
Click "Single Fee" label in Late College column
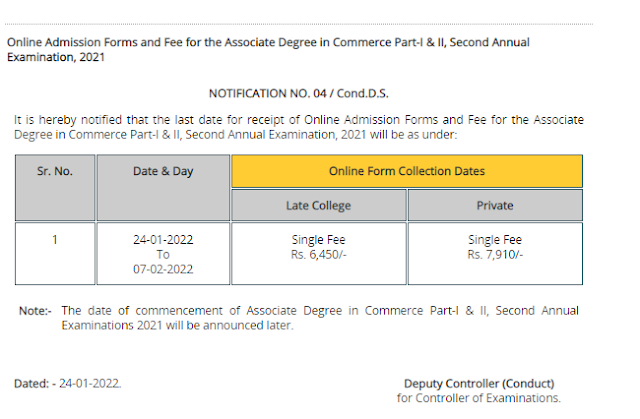click(318, 240)
